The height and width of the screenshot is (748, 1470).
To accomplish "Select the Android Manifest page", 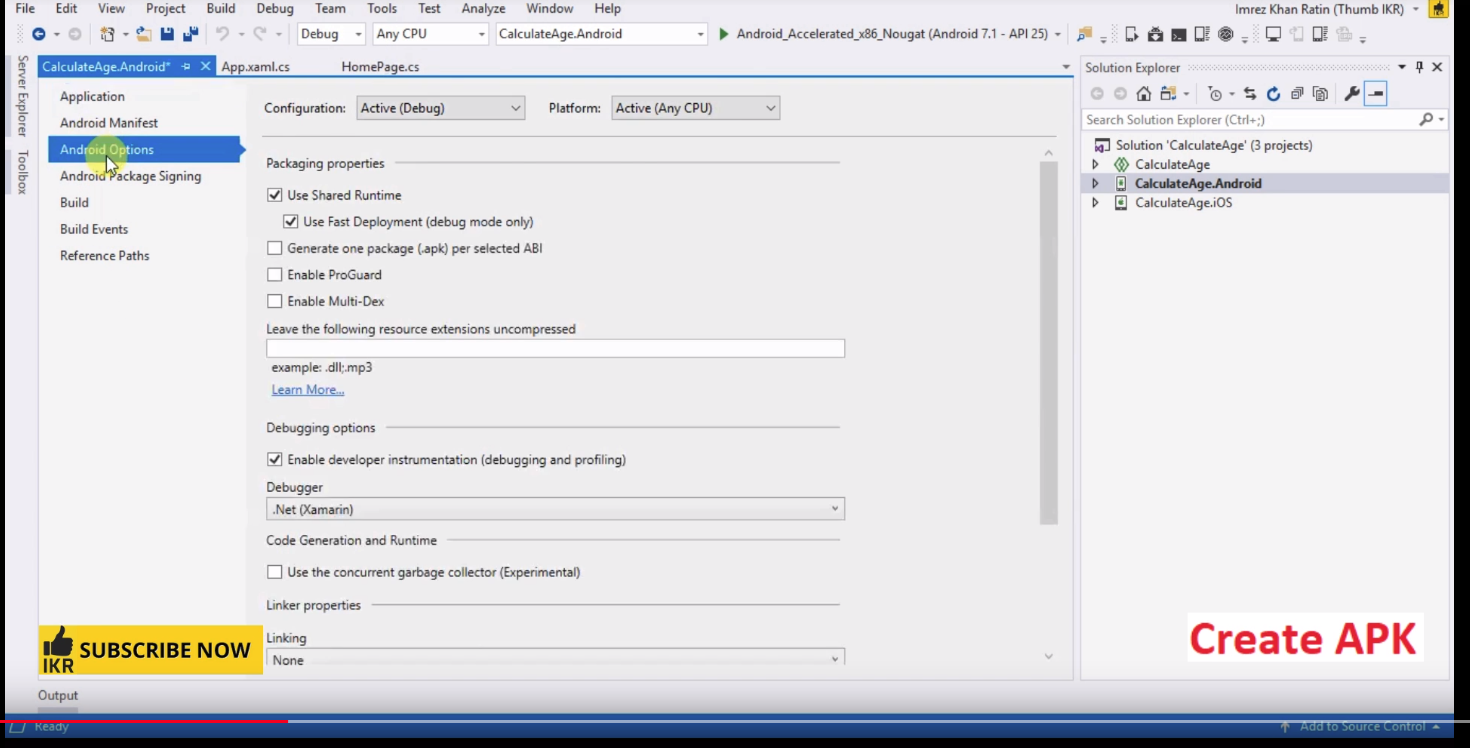I will [109, 123].
